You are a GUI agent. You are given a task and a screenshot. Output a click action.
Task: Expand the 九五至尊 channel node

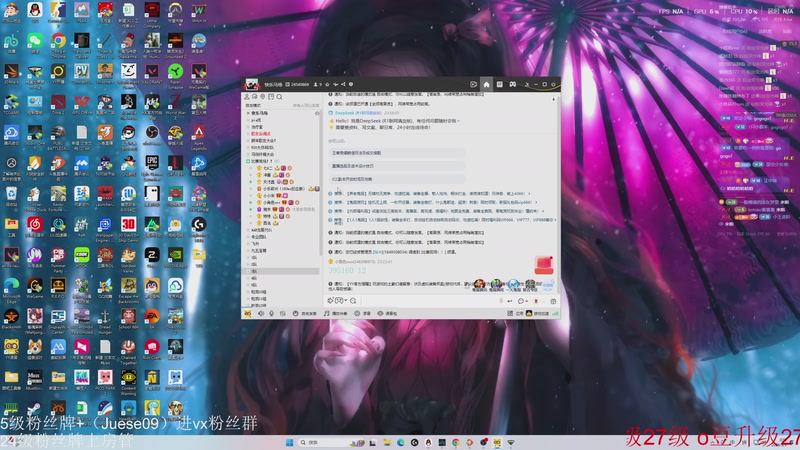[248, 251]
